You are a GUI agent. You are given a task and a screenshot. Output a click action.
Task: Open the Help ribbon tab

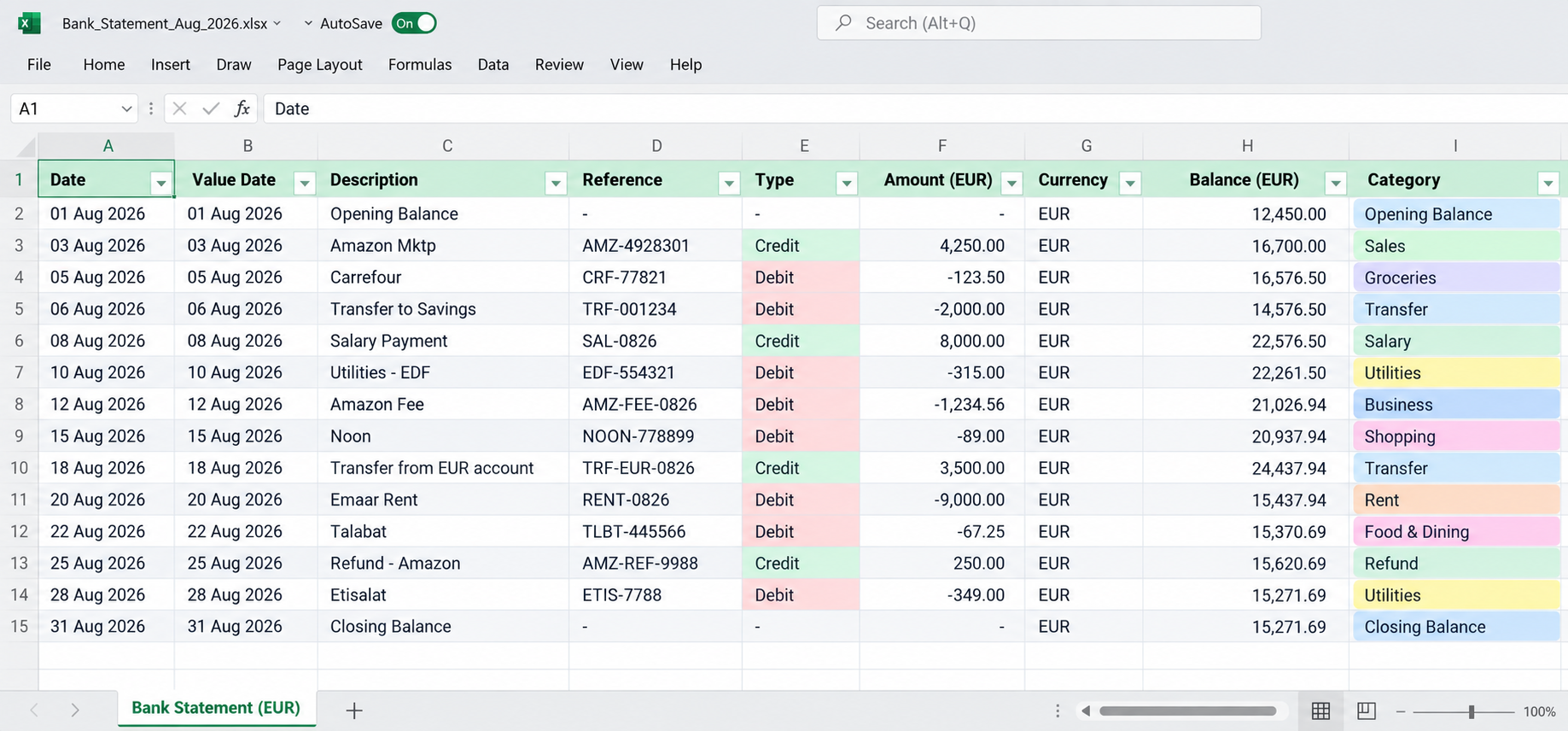685,64
